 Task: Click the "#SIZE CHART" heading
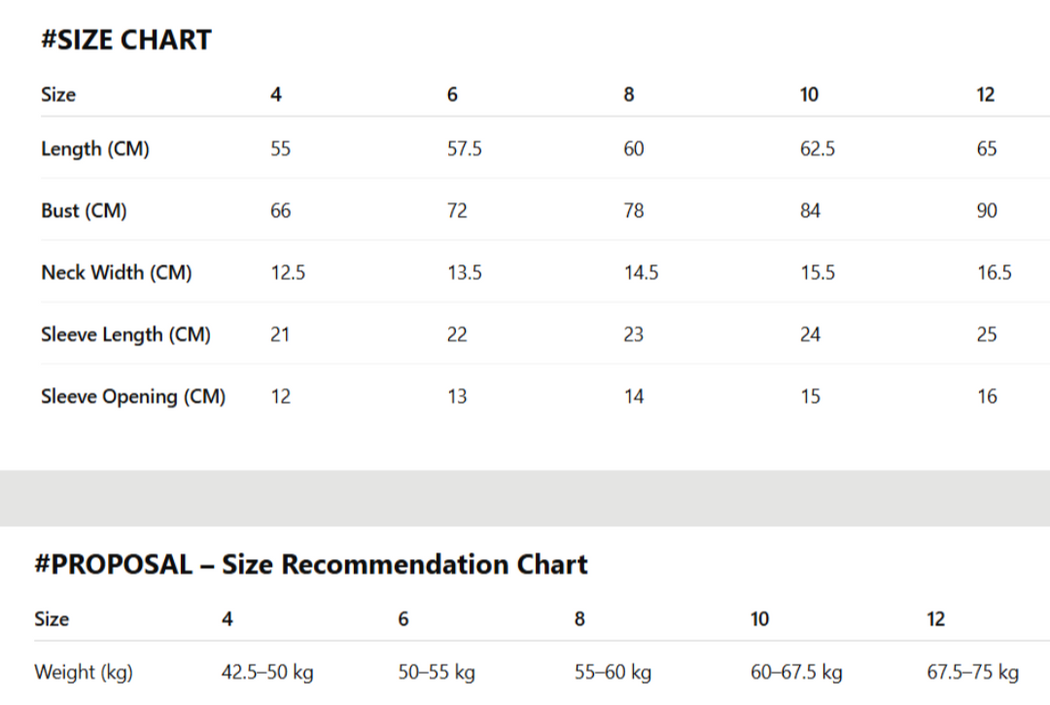126,41
